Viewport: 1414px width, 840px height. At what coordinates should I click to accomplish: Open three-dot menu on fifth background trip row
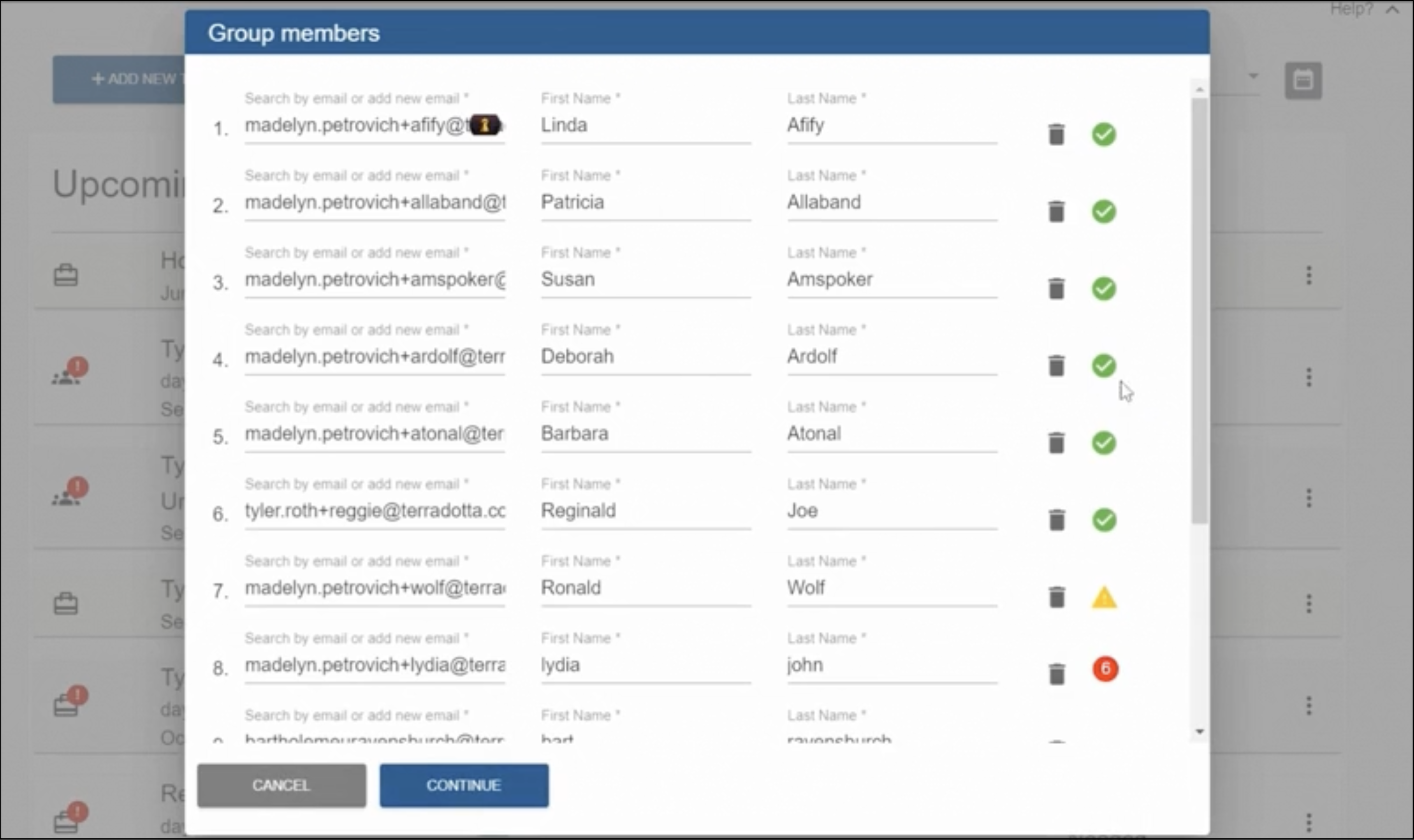tap(1308, 705)
